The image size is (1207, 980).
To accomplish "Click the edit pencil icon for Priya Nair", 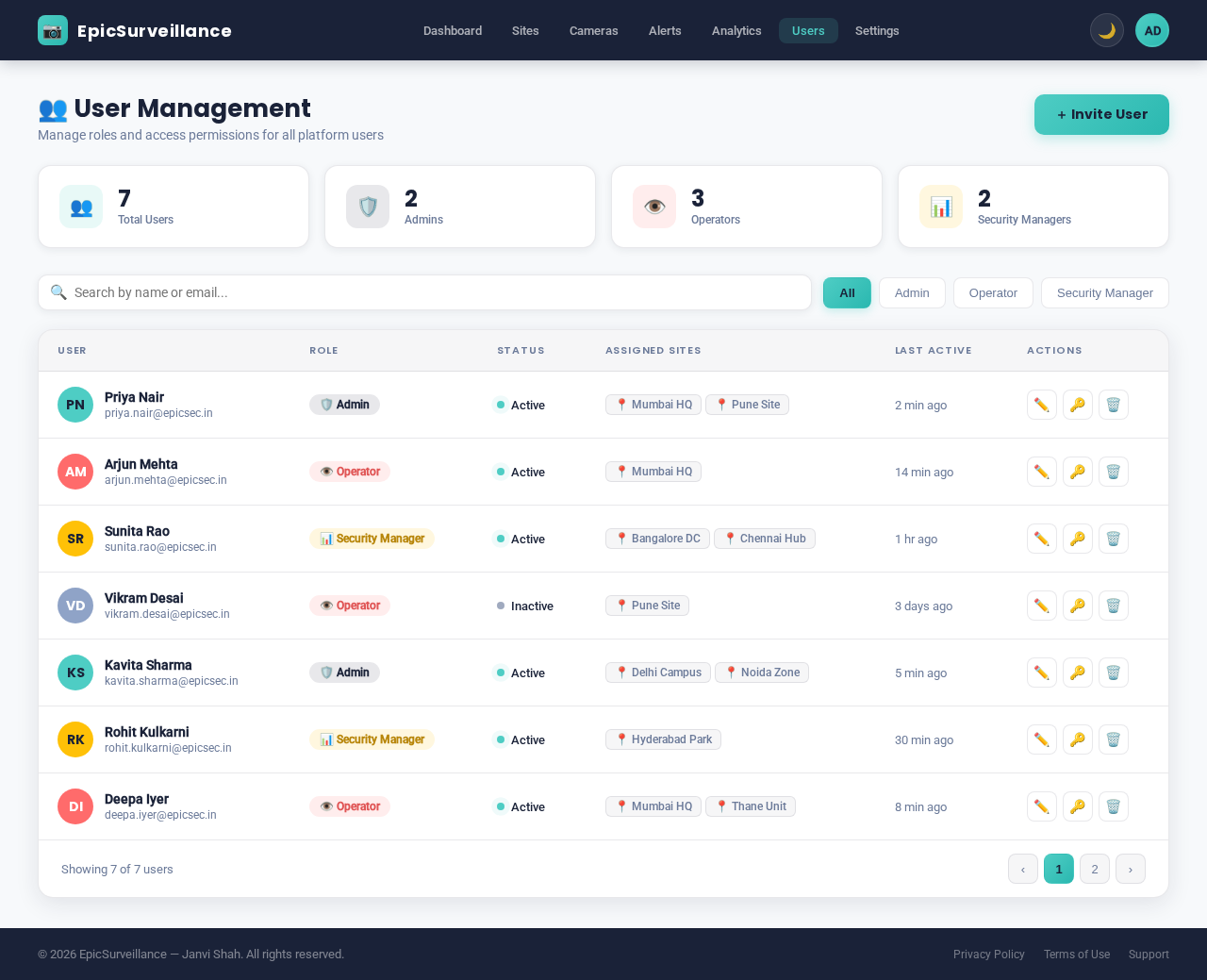I will [x=1041, y=404].
